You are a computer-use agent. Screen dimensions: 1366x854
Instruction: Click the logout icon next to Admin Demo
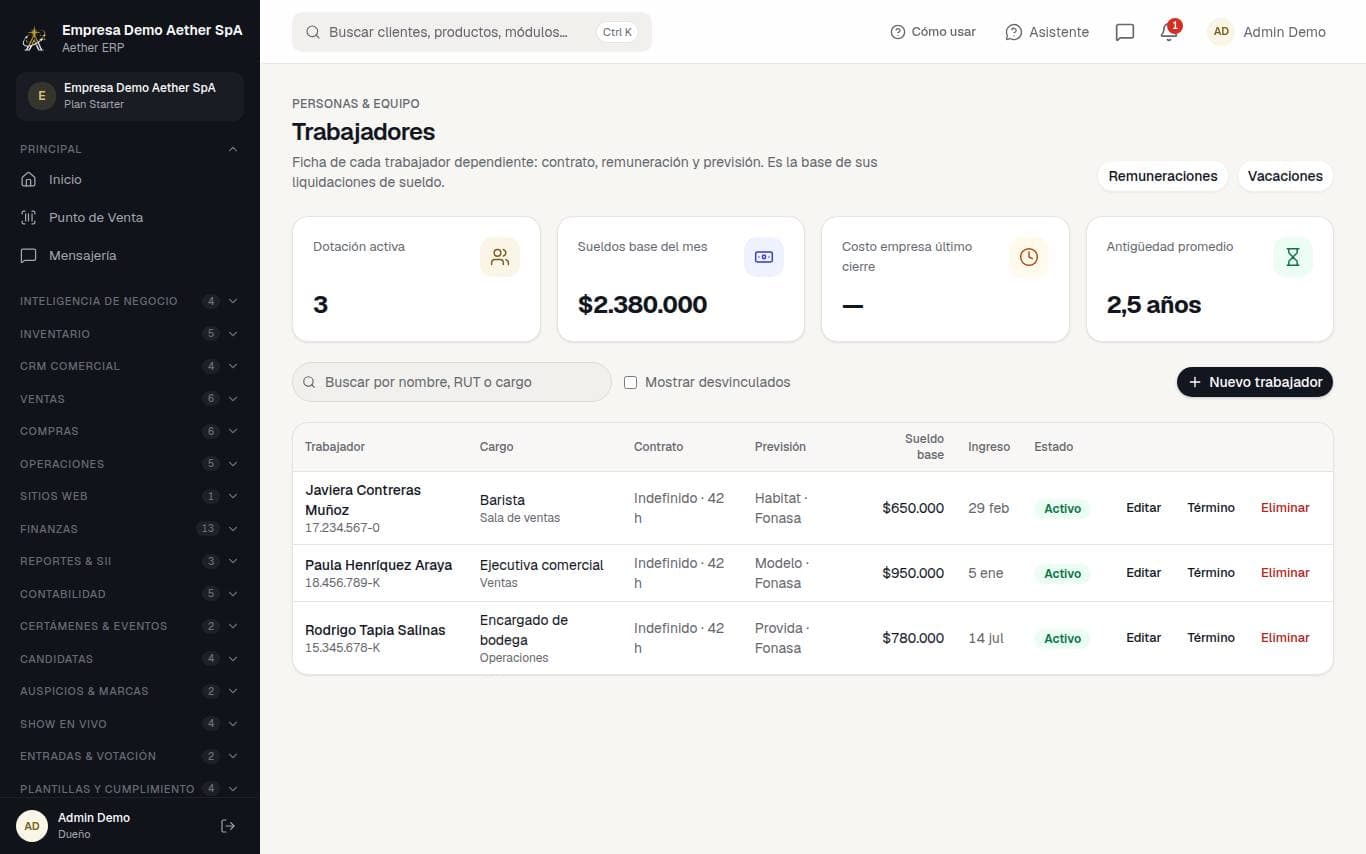[x=228, y=826]
